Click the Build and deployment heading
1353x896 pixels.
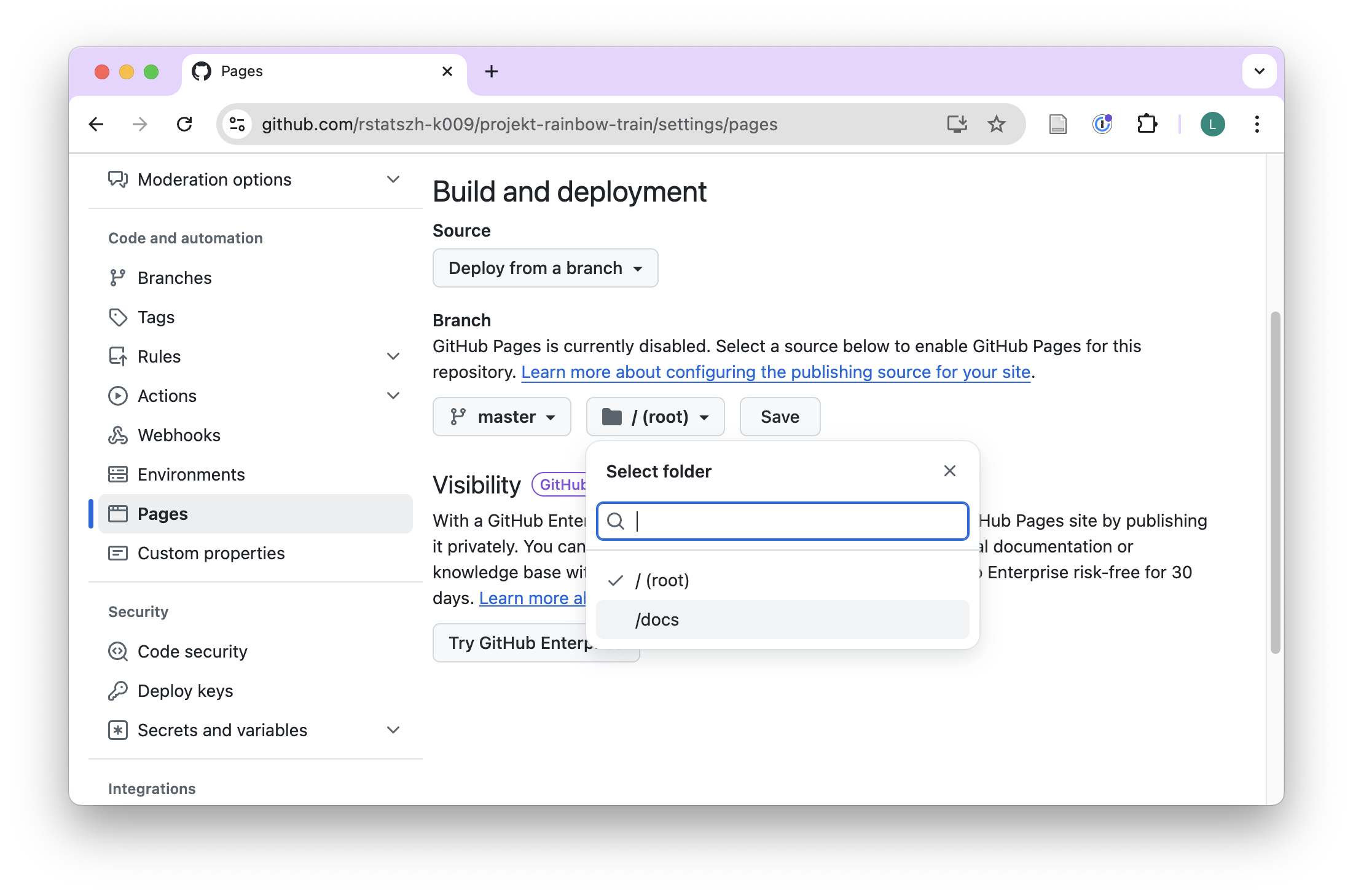point(570,192)
